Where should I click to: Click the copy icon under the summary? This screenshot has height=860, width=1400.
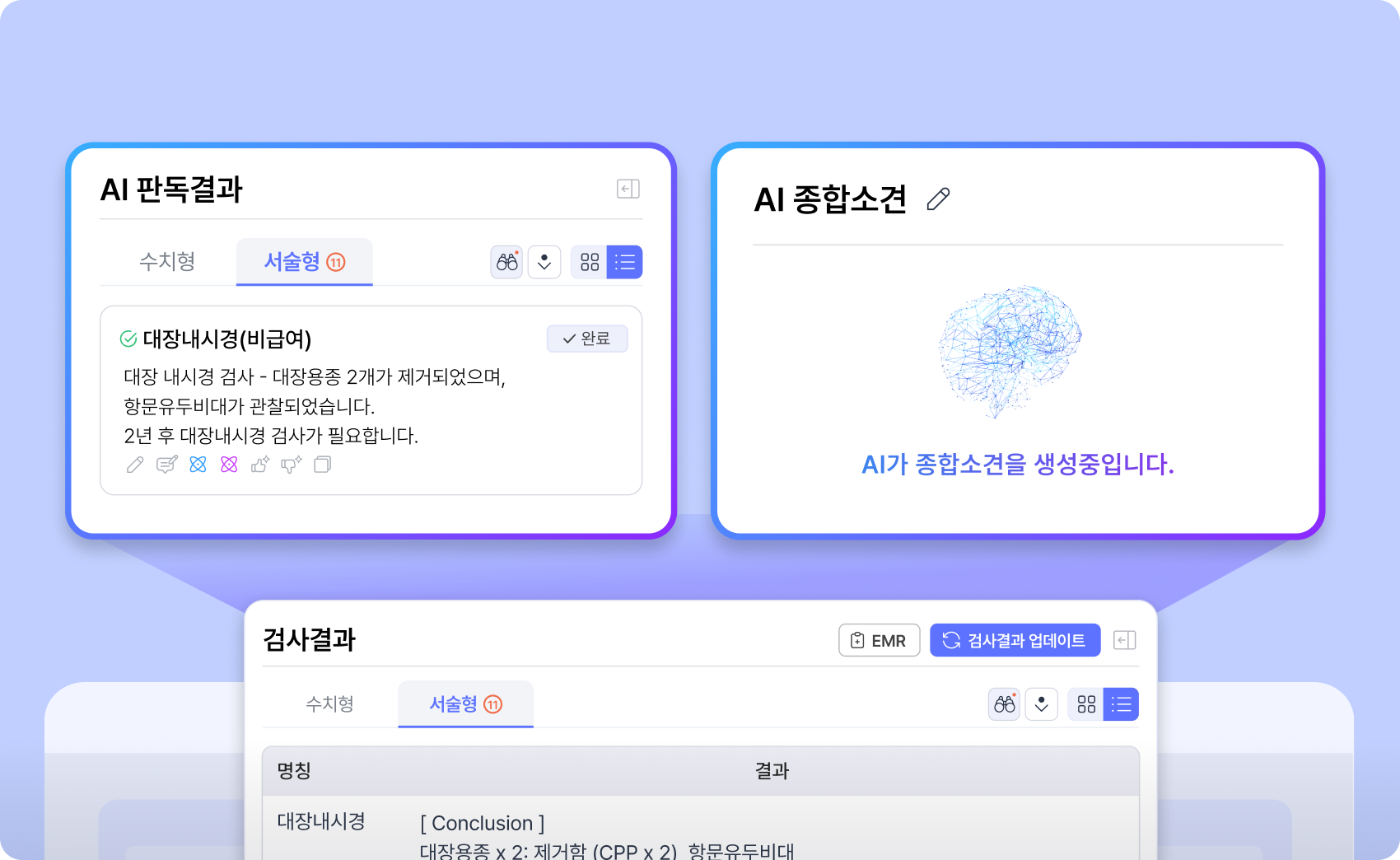tap(323, 465)
